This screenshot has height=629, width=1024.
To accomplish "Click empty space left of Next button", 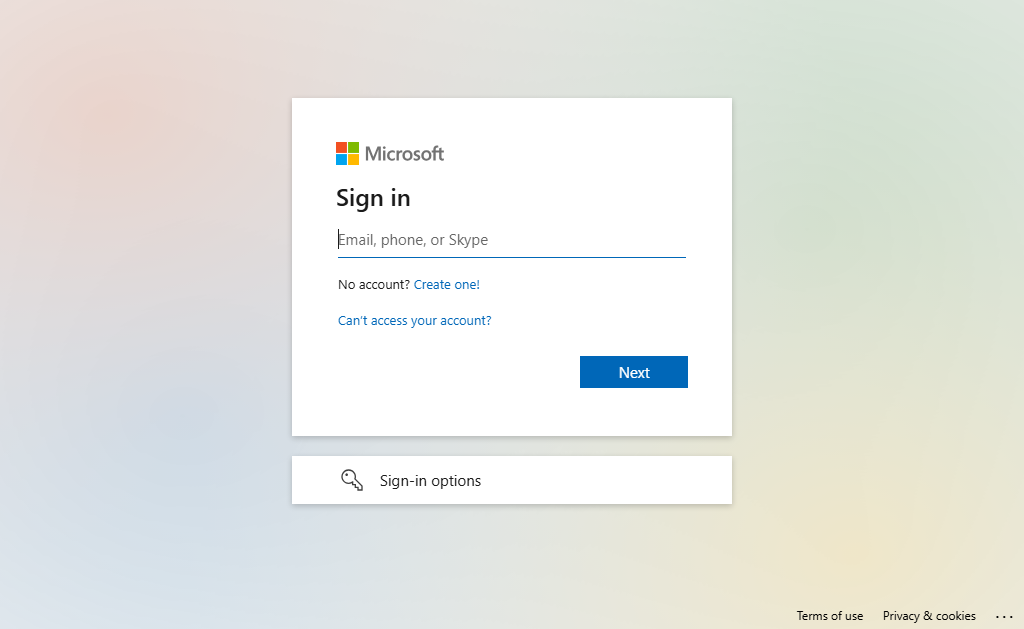I will (x=457, y=372).
